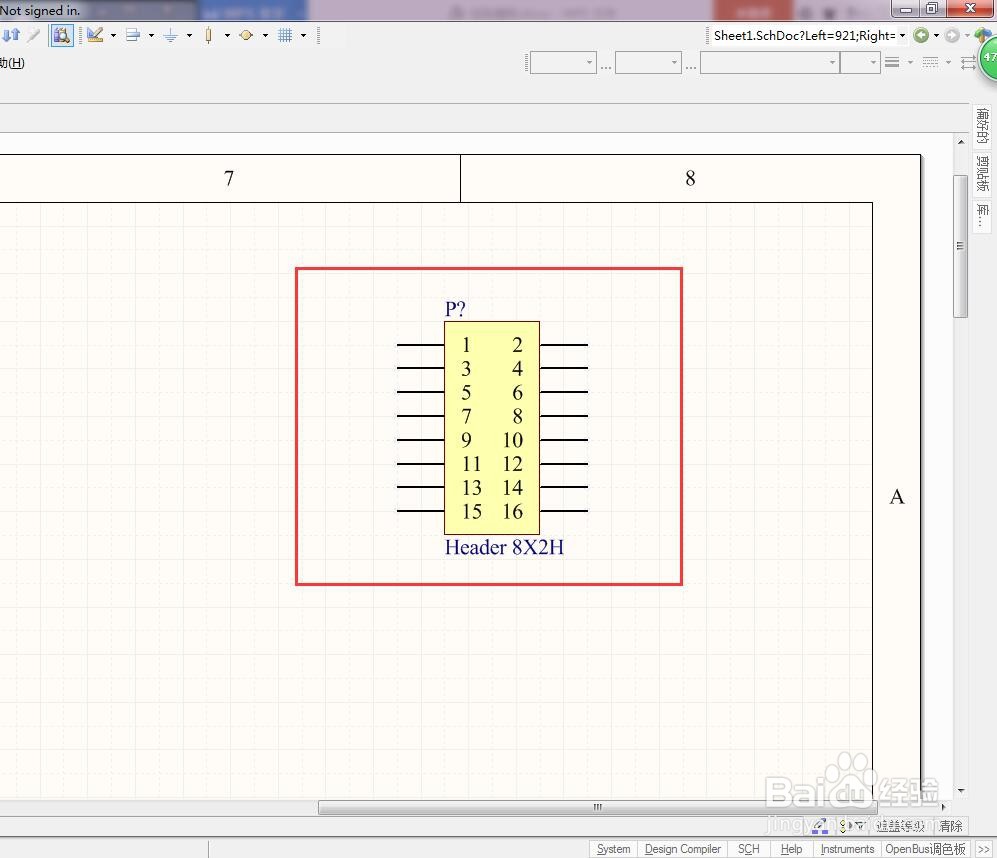This screenshot has width=997, height=858.
Task: Click pin 15 line of the header
Action: [420, 511]
